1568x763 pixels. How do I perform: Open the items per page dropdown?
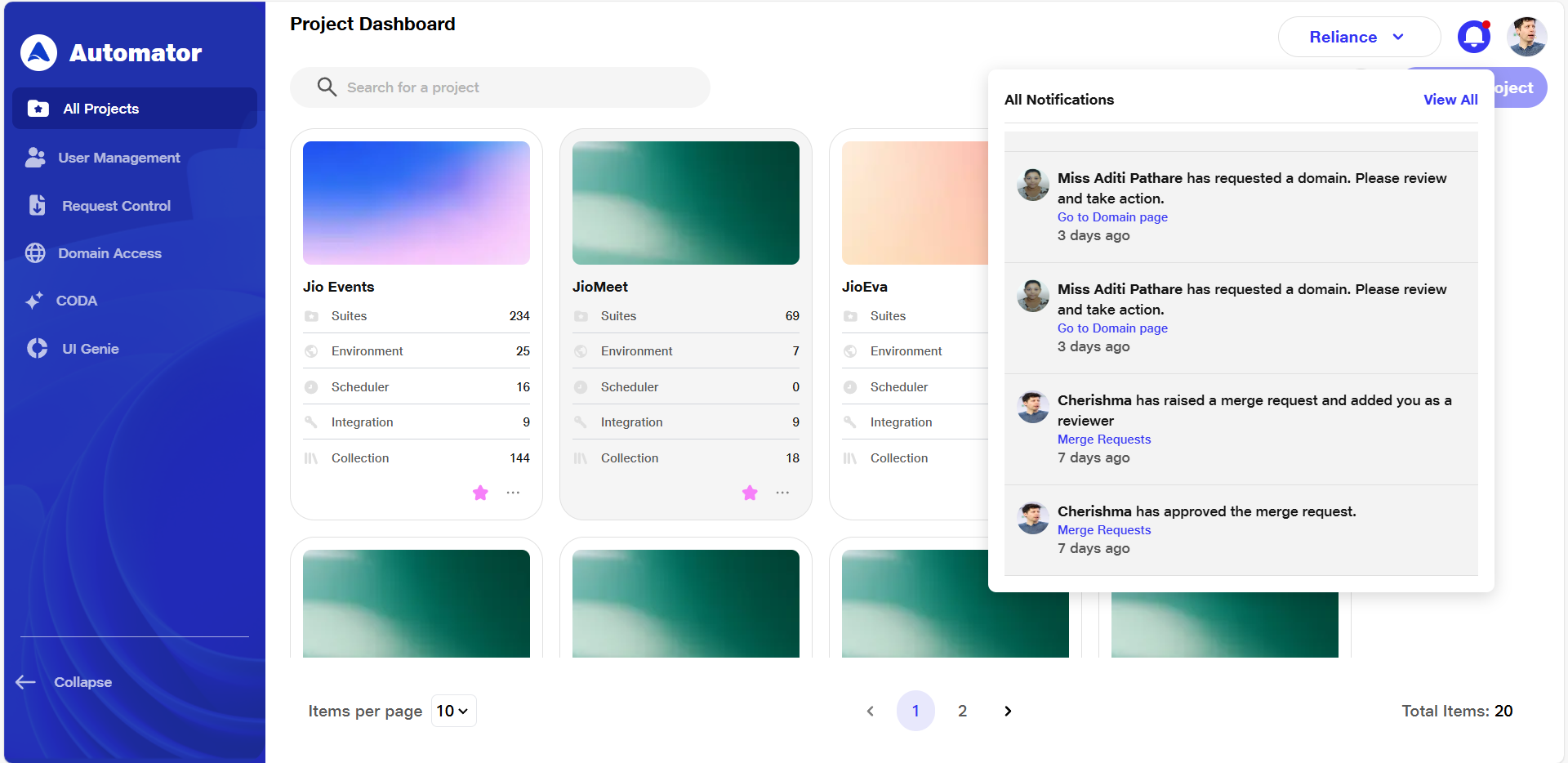pos(453,711)
